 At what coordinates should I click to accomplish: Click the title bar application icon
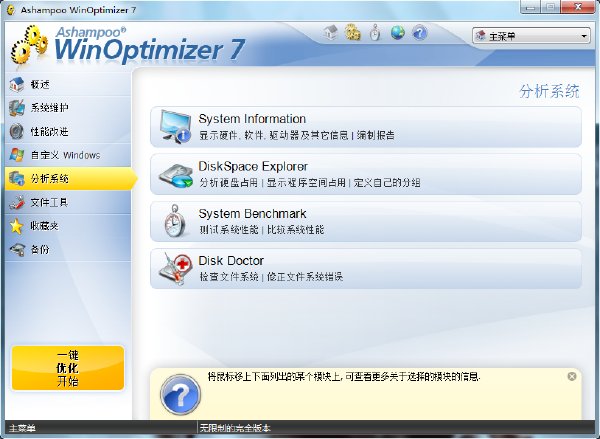click(10, 10)
